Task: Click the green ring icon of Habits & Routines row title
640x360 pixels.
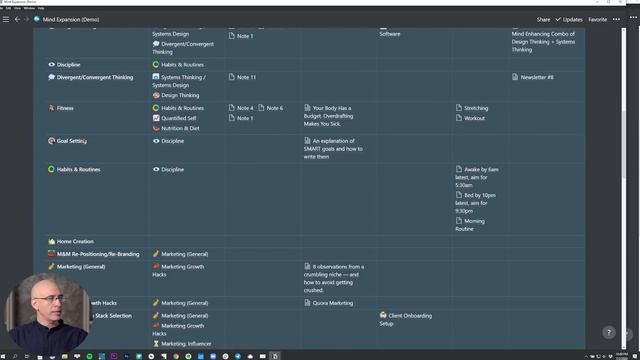Action: click(51, 169)
